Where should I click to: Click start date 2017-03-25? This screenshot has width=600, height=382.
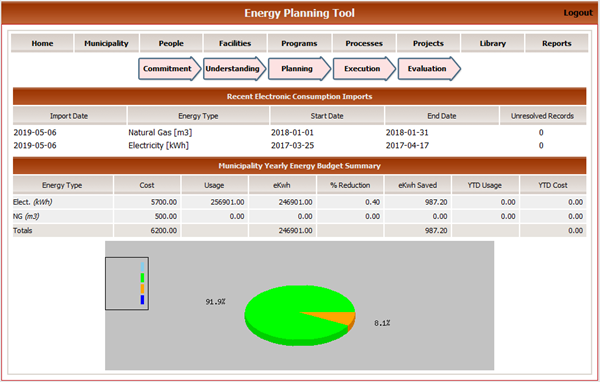click(x=292, y=145)
